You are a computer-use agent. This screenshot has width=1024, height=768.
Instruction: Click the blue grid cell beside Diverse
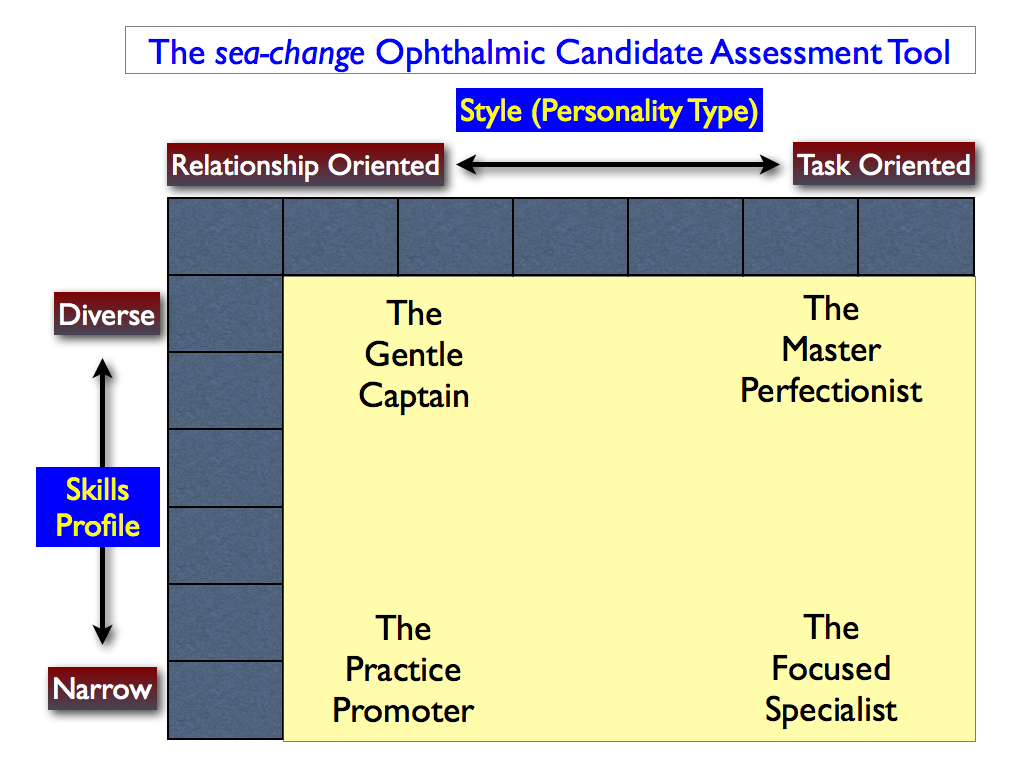tap(225, 313)
